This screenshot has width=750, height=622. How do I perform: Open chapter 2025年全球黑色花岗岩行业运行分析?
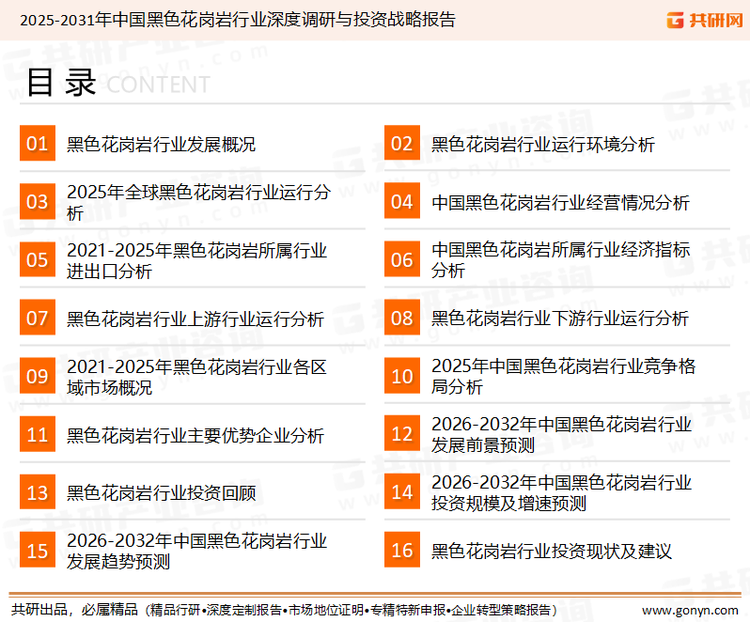(199, 202)
